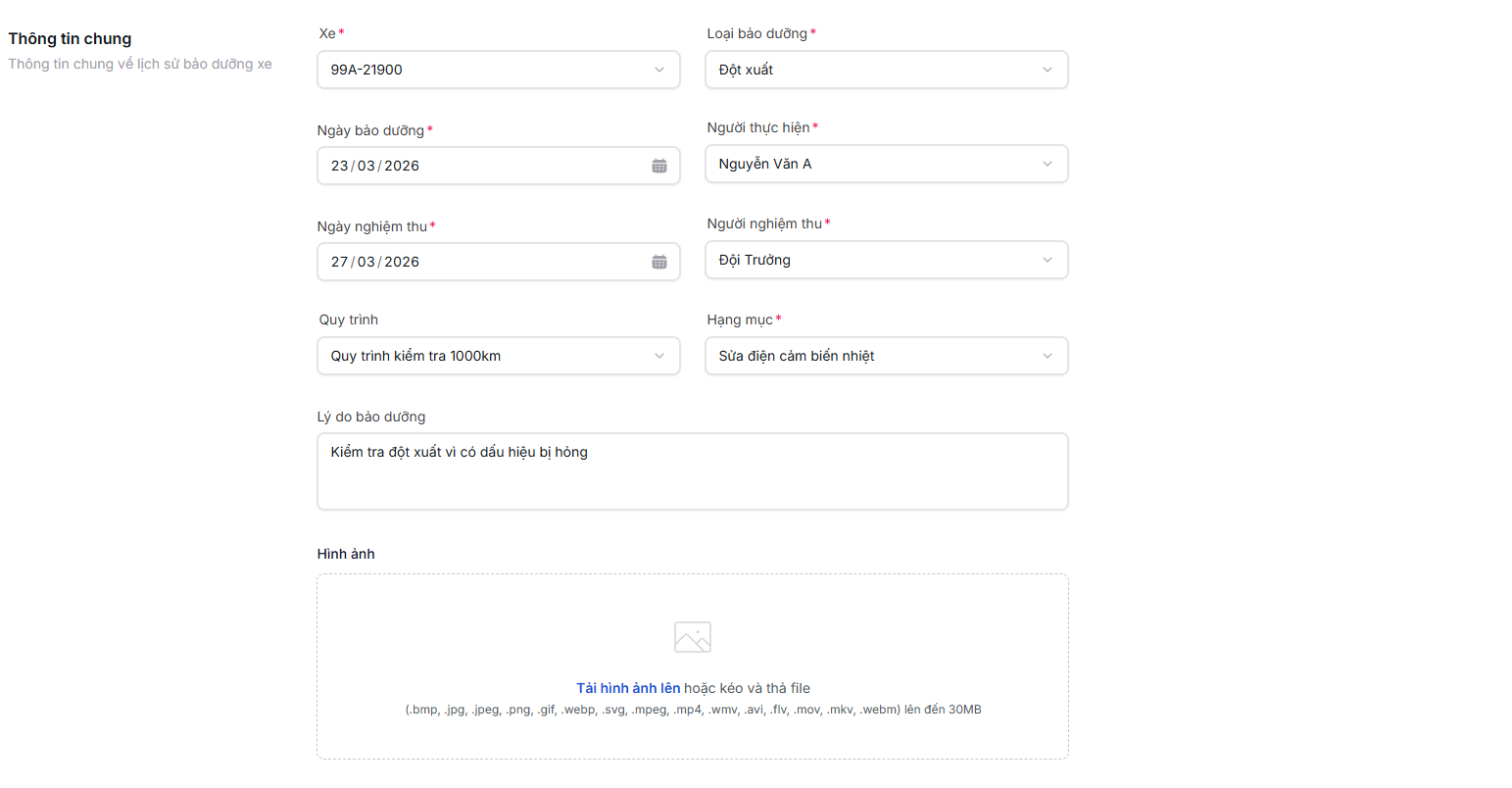Click the Thông tin chung section heading

[x=70, y=39]
